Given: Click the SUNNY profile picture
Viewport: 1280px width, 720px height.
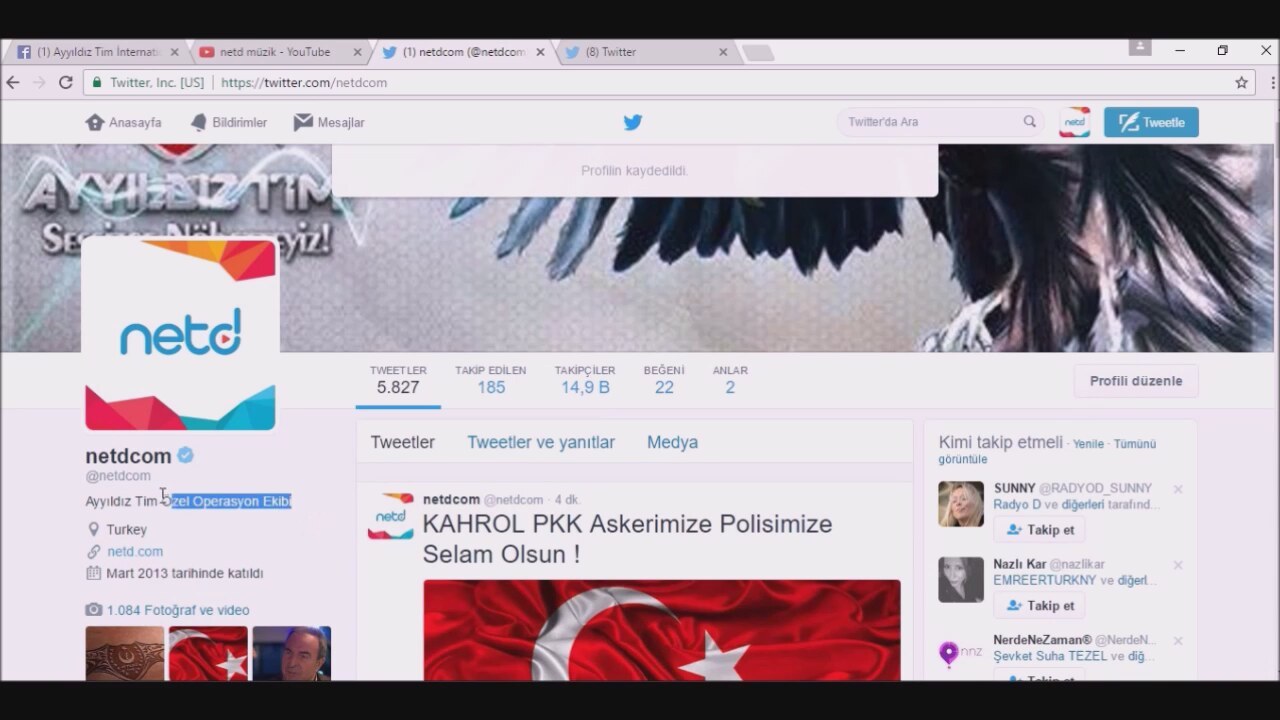Looking at the screenshot, I should [961, 504].
